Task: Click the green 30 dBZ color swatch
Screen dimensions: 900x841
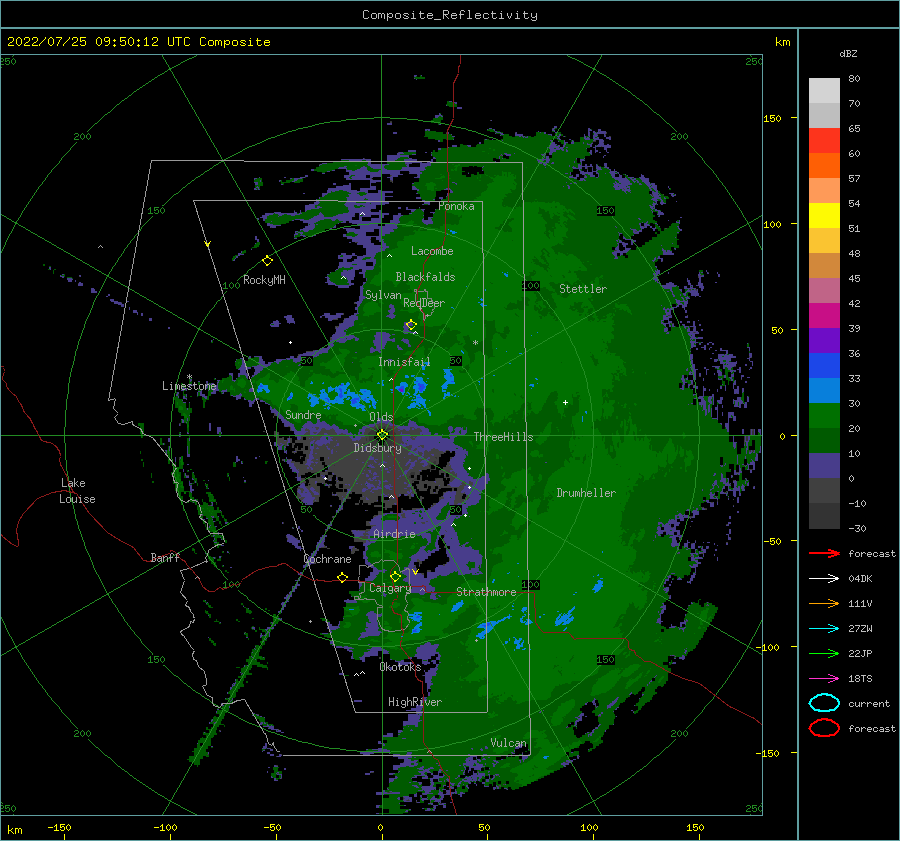Action: click(x=824, y=416)
